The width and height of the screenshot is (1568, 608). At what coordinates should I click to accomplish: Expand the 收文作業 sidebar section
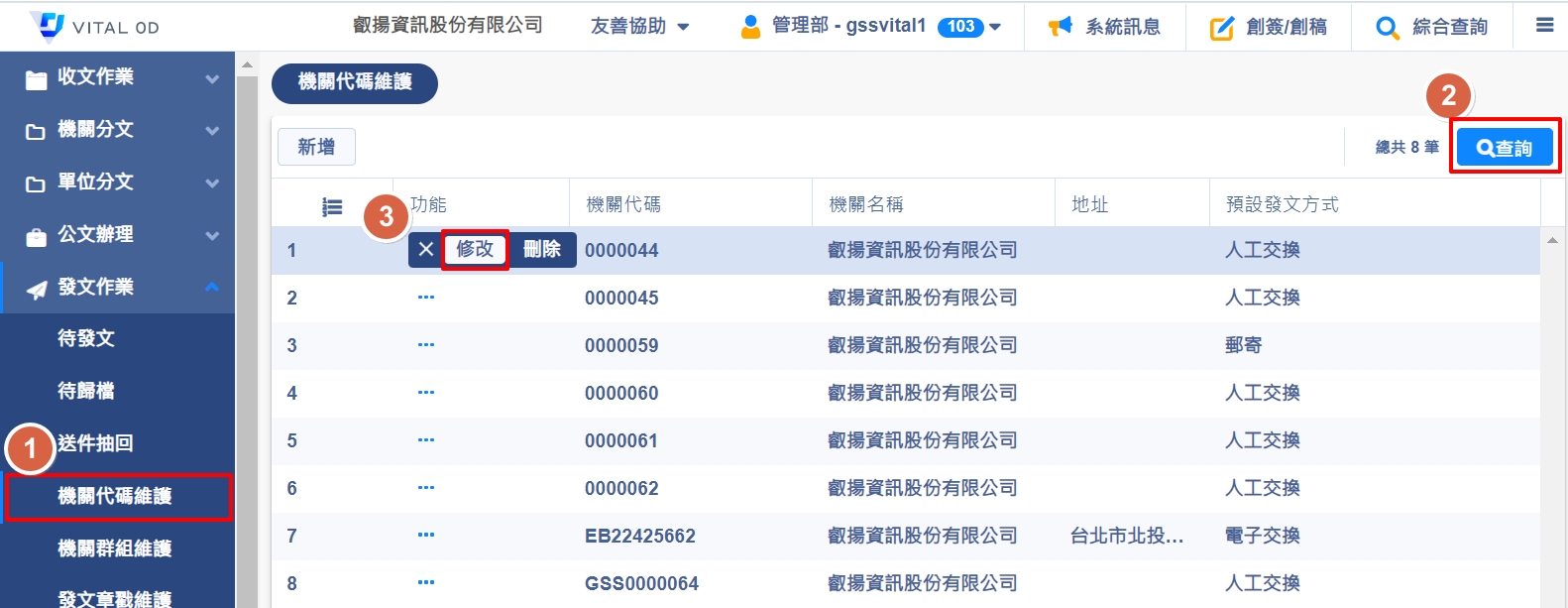coord(117,77)
